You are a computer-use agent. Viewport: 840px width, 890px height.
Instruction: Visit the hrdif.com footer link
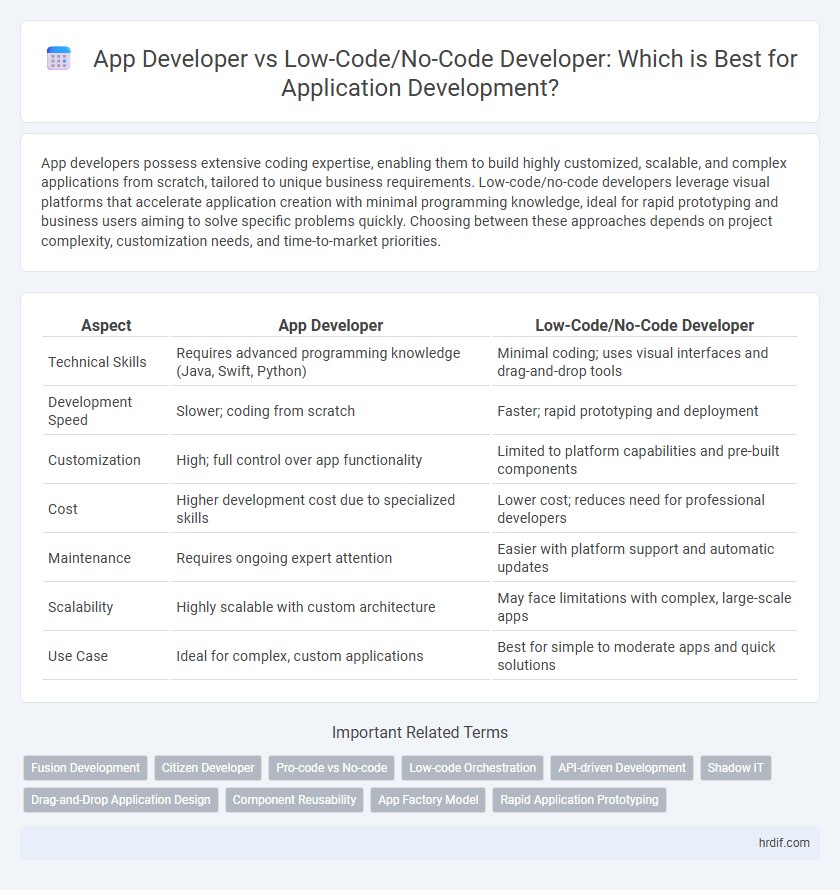(784, 843)
